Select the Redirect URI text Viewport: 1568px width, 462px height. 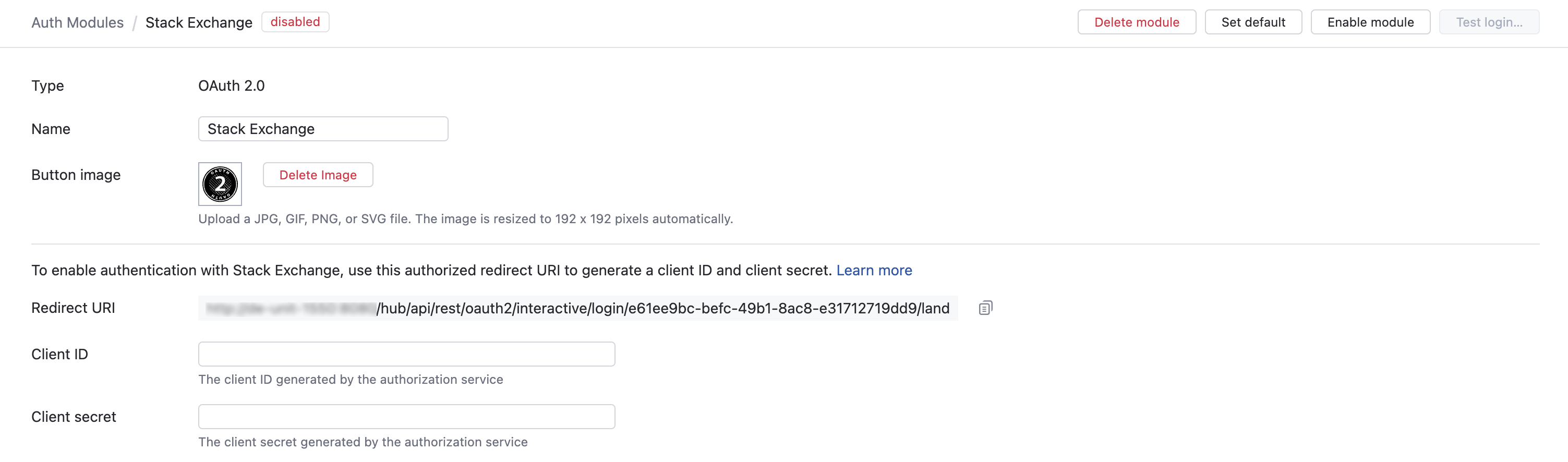(578, 308)
